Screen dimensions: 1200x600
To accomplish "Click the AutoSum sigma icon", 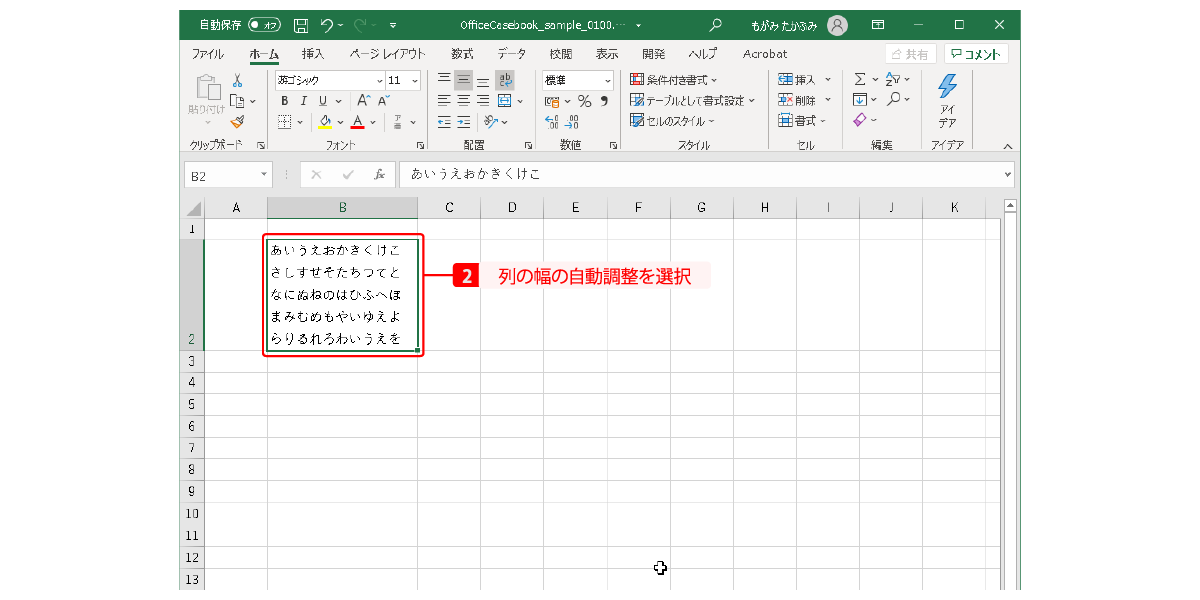I will click(x=859, y=80).
